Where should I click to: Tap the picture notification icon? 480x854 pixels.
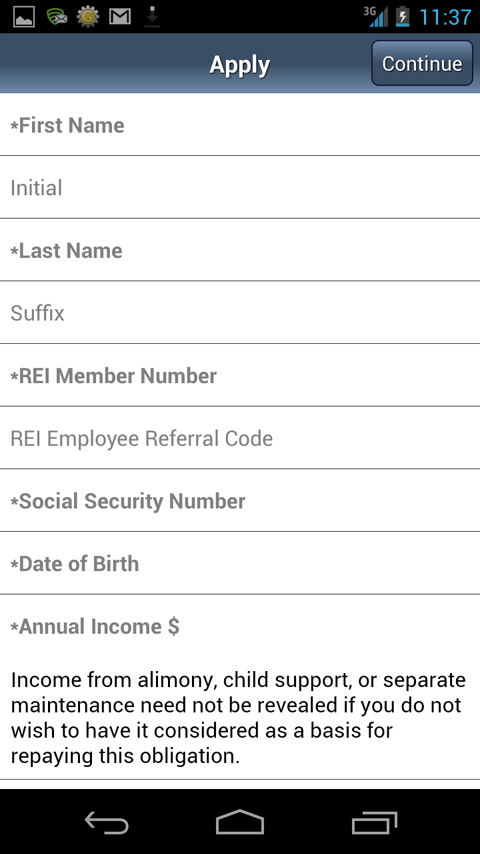[24, 16]
